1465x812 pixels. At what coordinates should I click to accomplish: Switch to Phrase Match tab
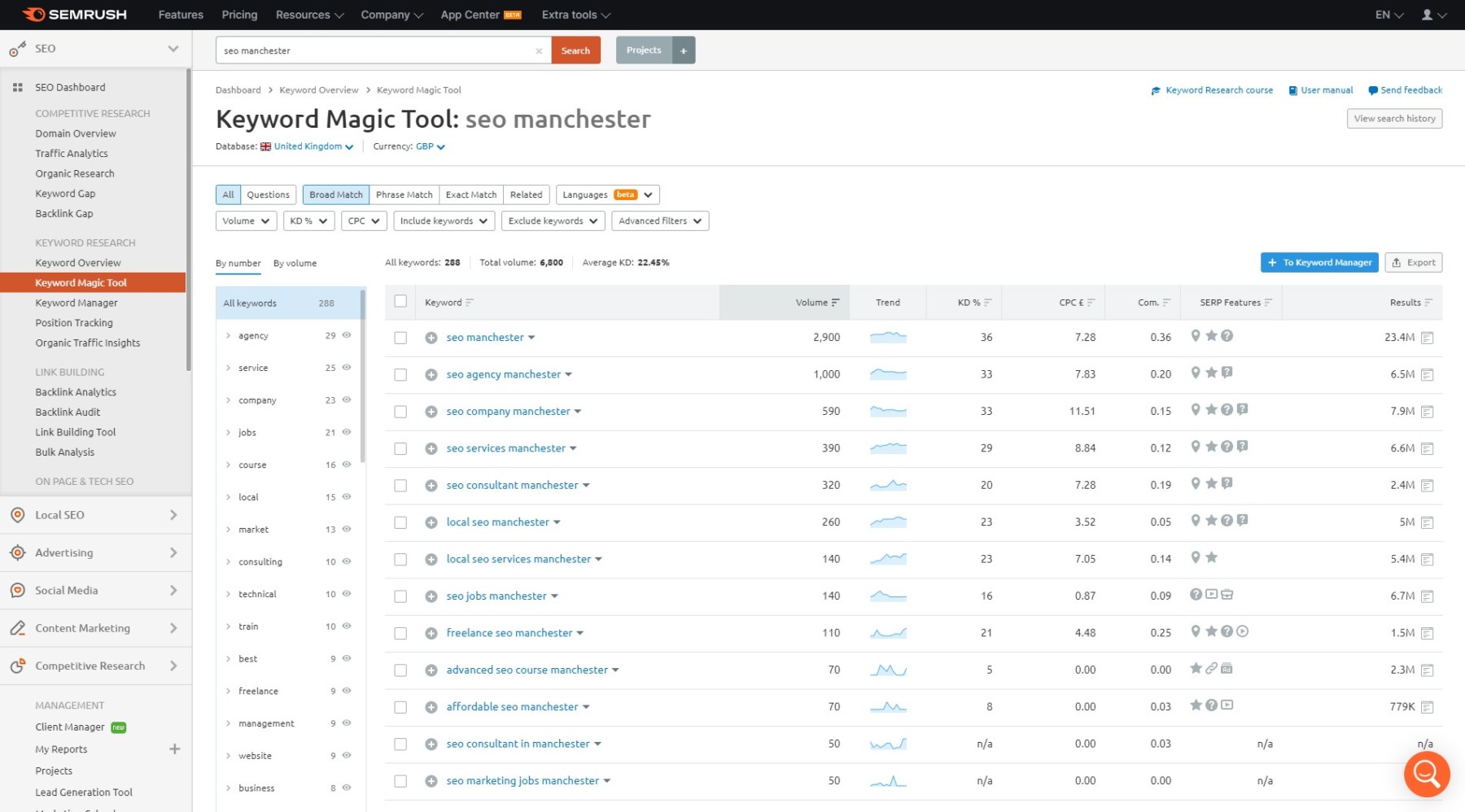click(x=405, y=195)
